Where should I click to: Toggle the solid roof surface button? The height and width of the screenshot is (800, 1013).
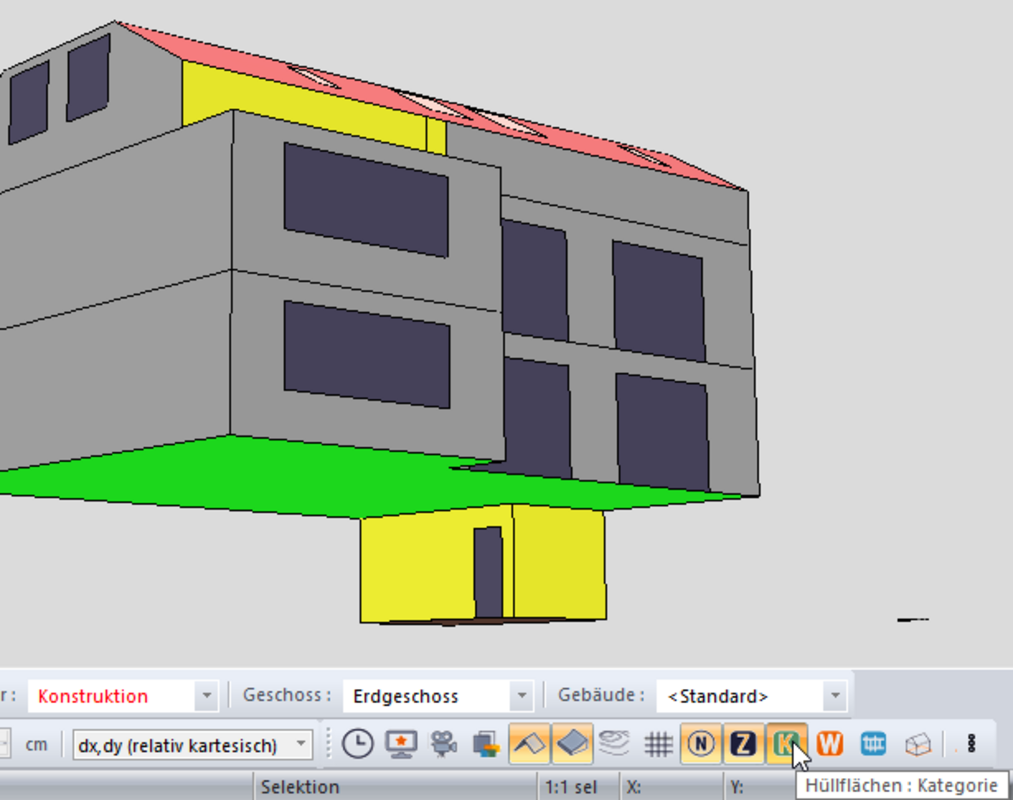[x=572, y=744]
